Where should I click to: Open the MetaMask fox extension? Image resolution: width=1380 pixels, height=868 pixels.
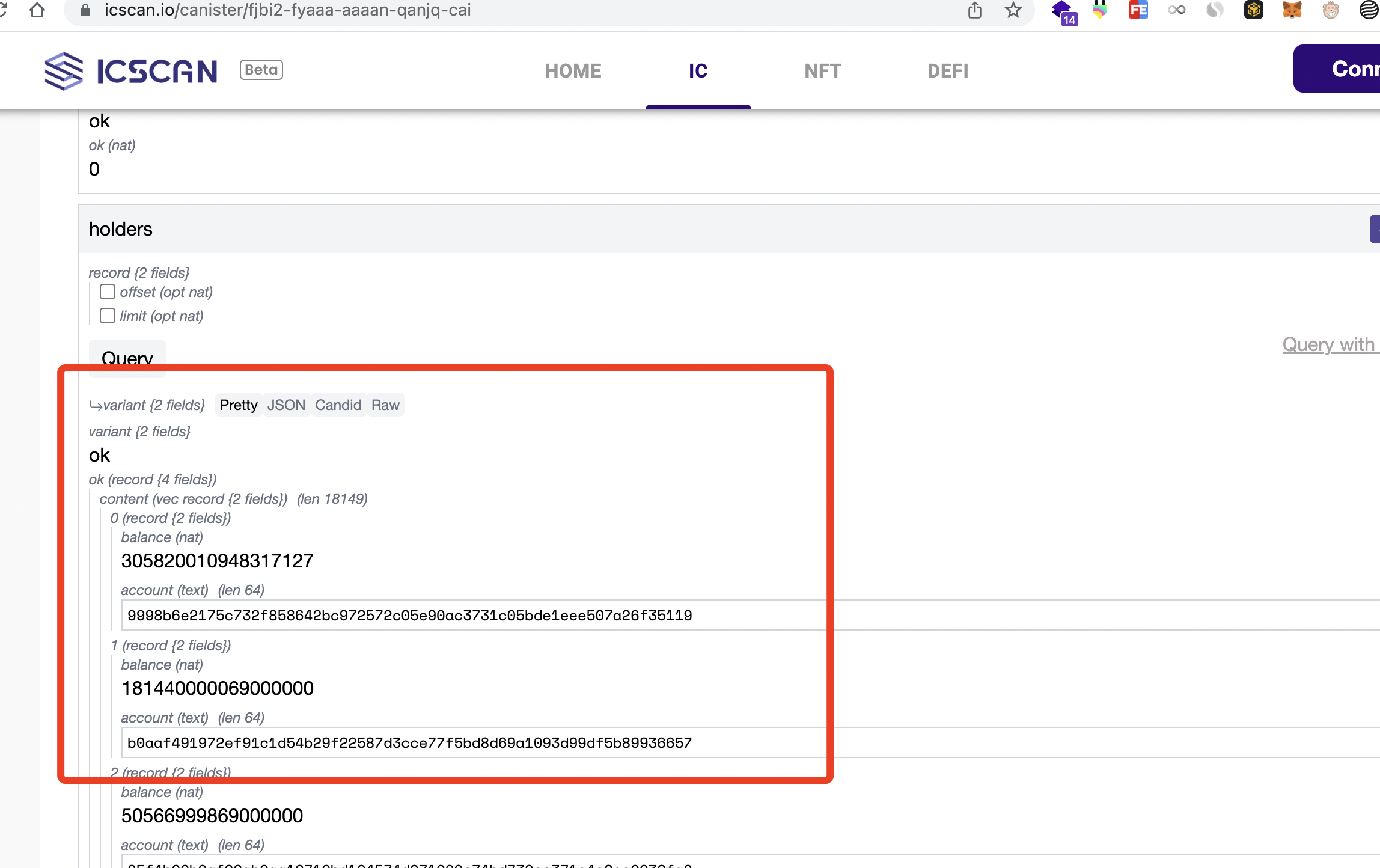(1292, 10)
